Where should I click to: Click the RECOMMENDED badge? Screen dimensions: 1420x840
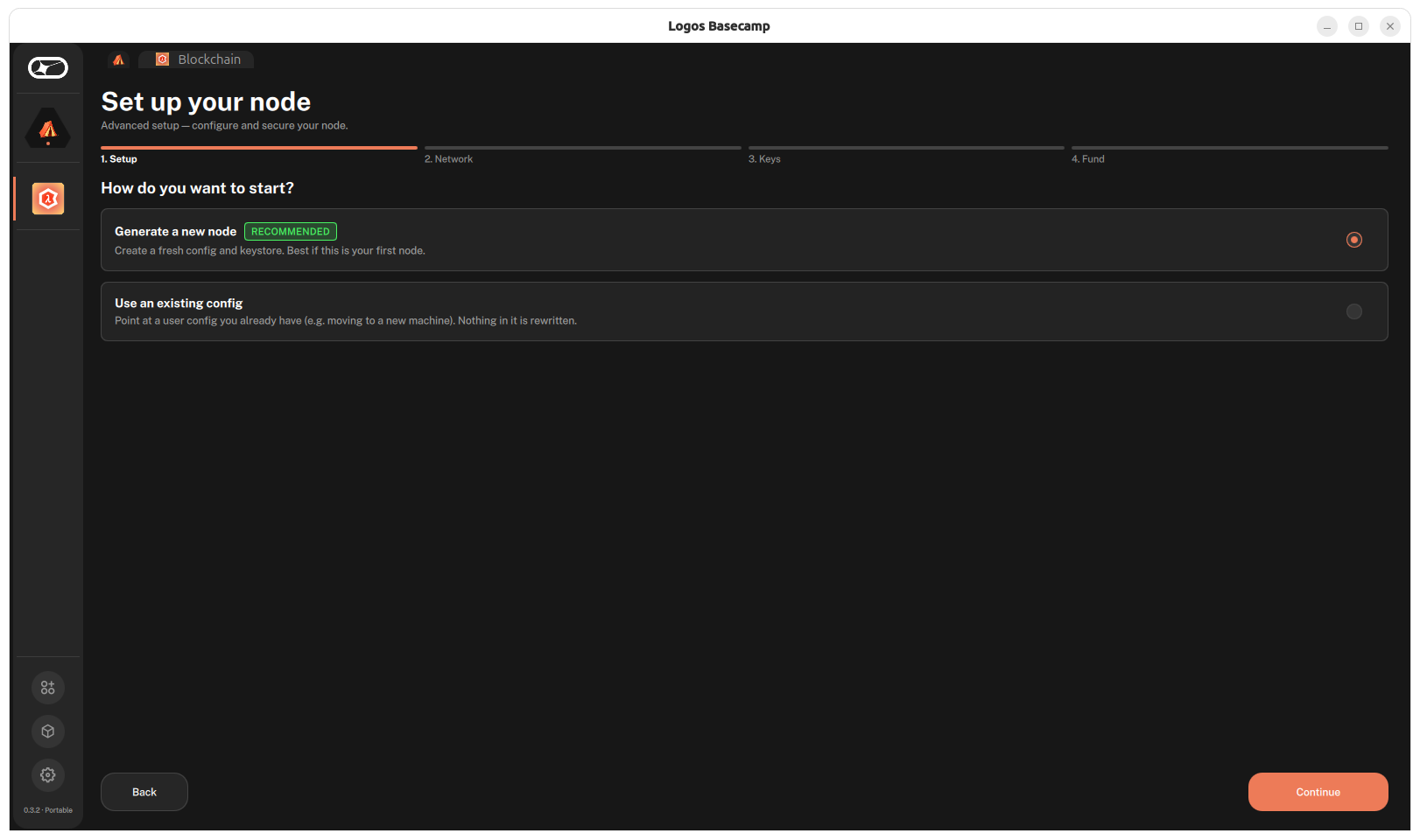click(x=291, y=232)
